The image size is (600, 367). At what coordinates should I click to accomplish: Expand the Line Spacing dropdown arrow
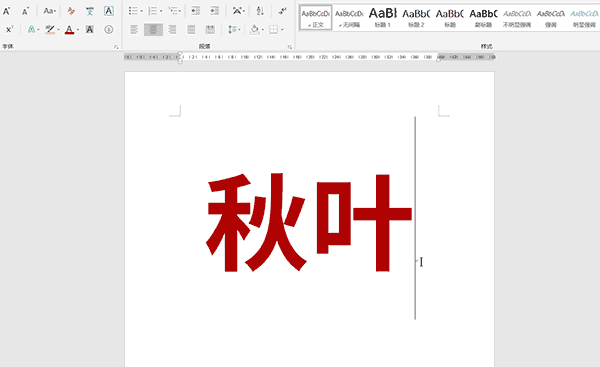pos(239,30)
